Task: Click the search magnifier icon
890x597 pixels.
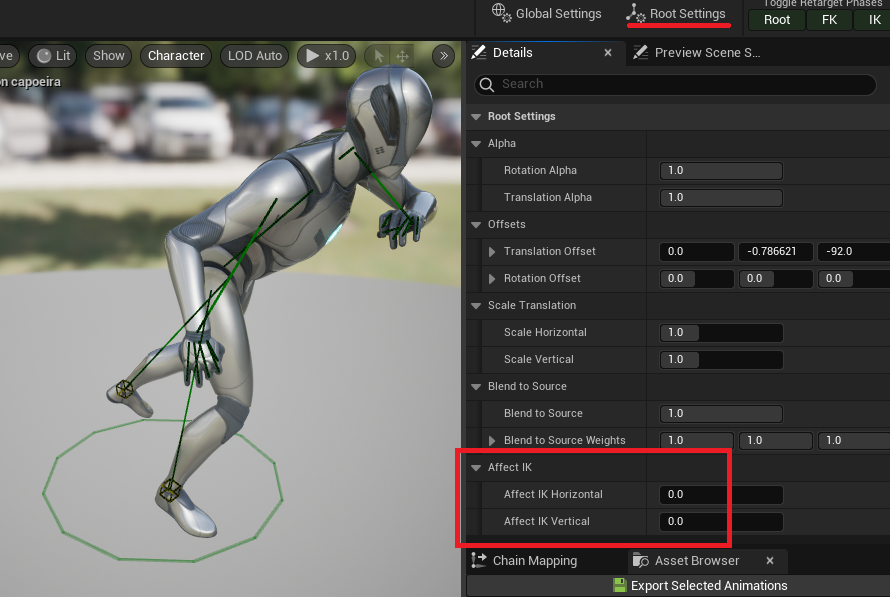Action: coord(486,85)
